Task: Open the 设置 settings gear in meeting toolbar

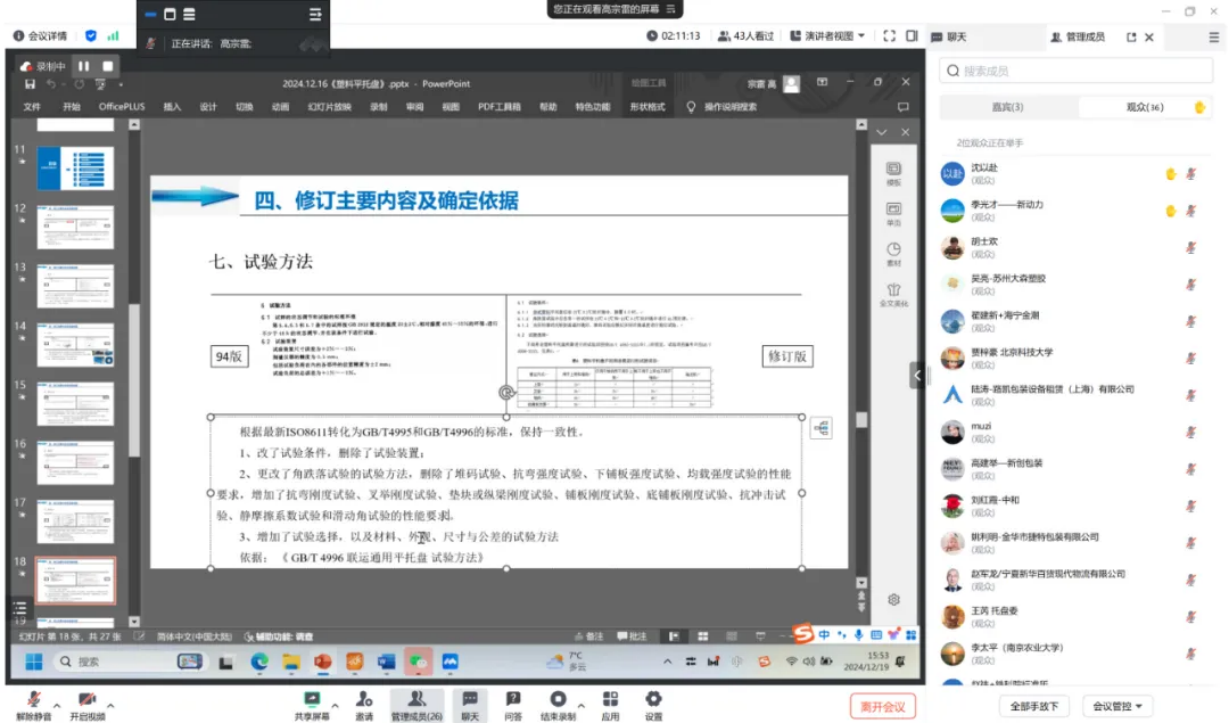Action: coord(653,699)
